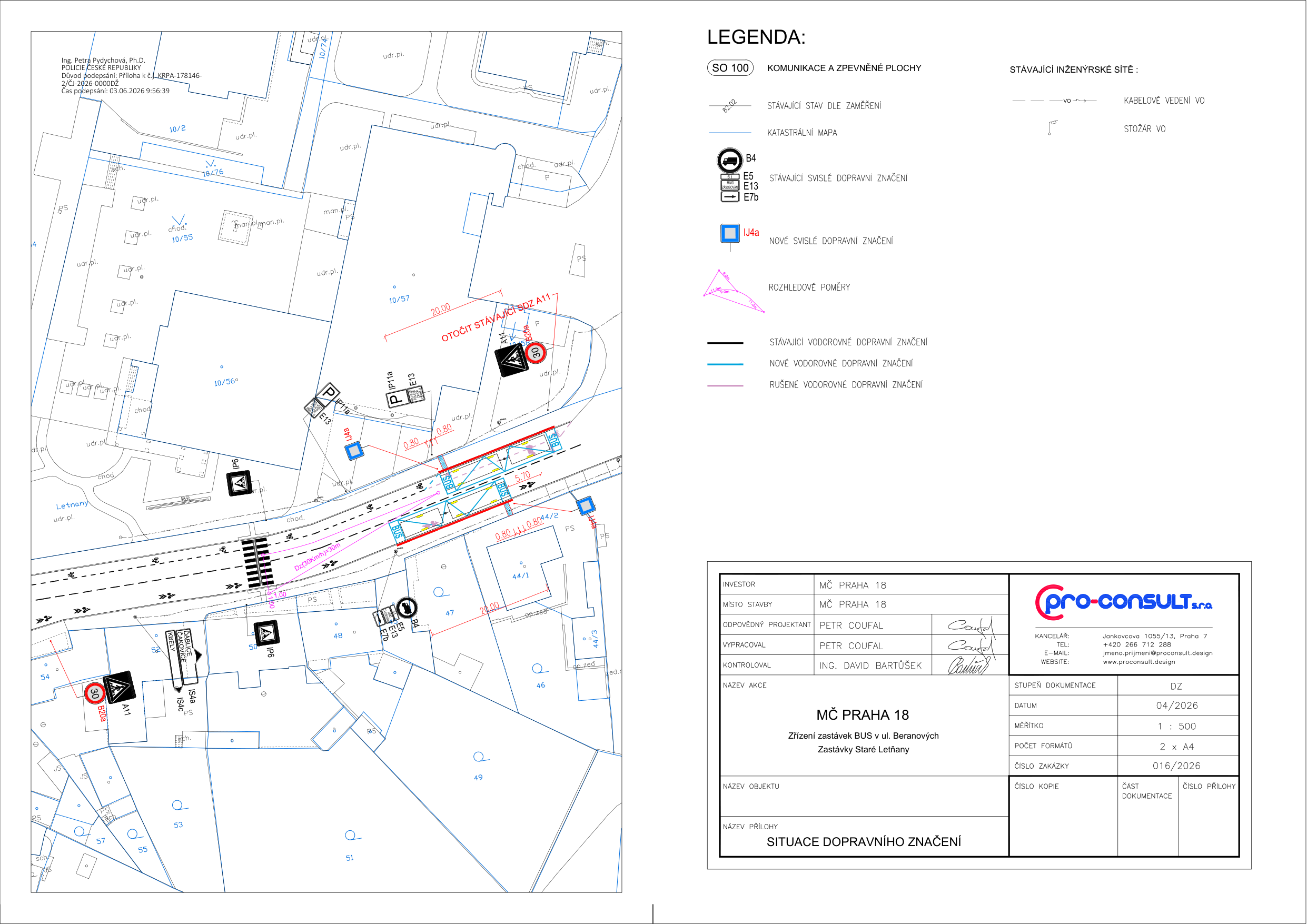Click the blue IJ4a bus stop sign in legend

[x=730, y=233]
